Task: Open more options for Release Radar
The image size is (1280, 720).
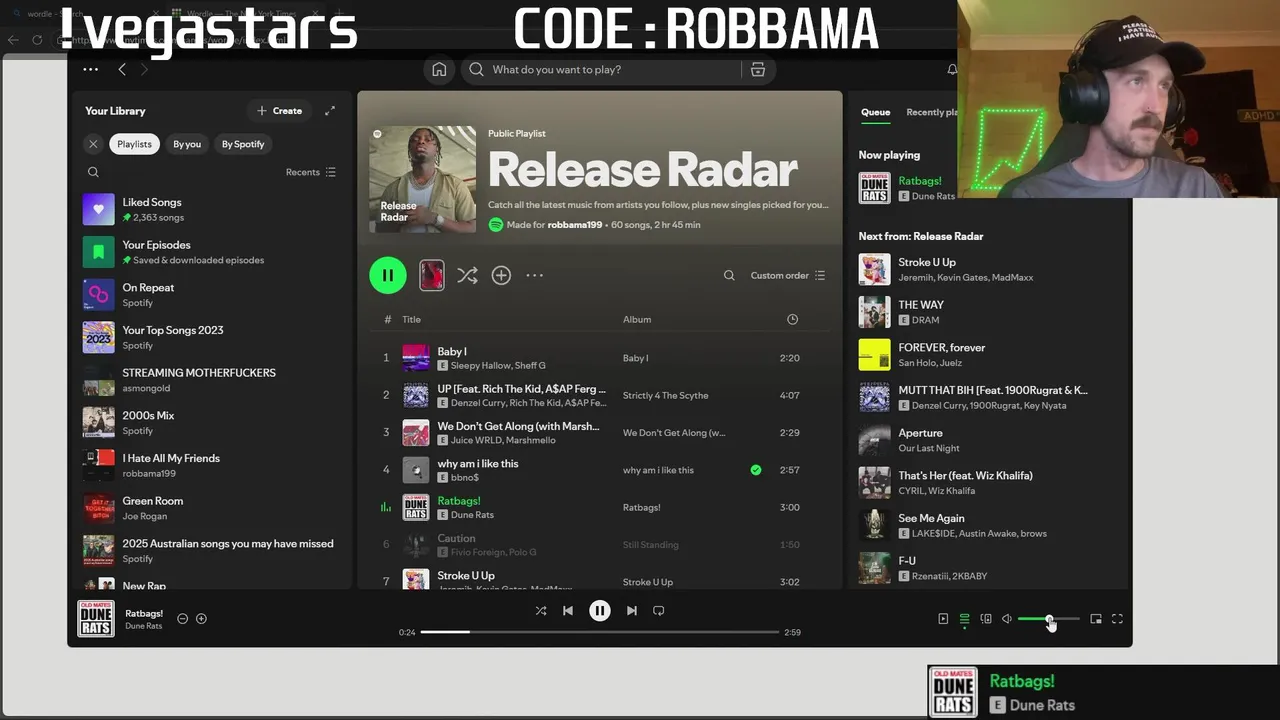Action: pyautogui.click(x=535, y=275)
